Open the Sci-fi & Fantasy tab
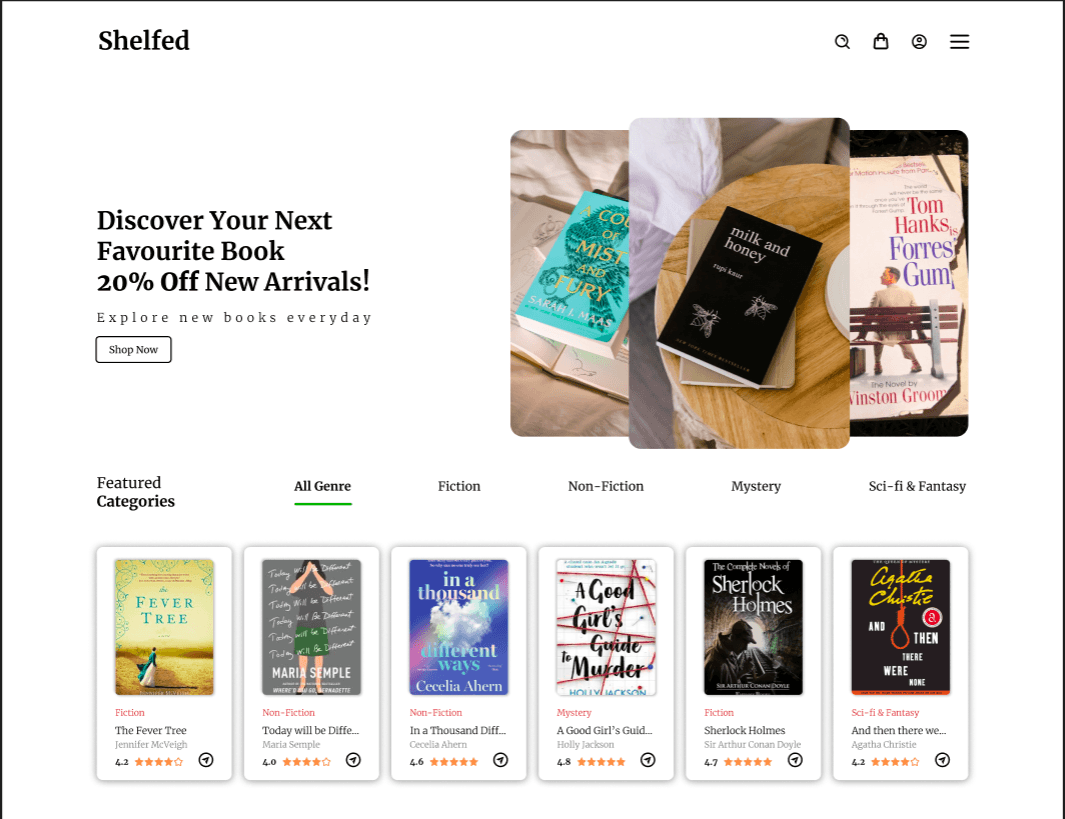The height and width of the screenshot is (819, 1065). pyautogui.click(x=917, y=487)
